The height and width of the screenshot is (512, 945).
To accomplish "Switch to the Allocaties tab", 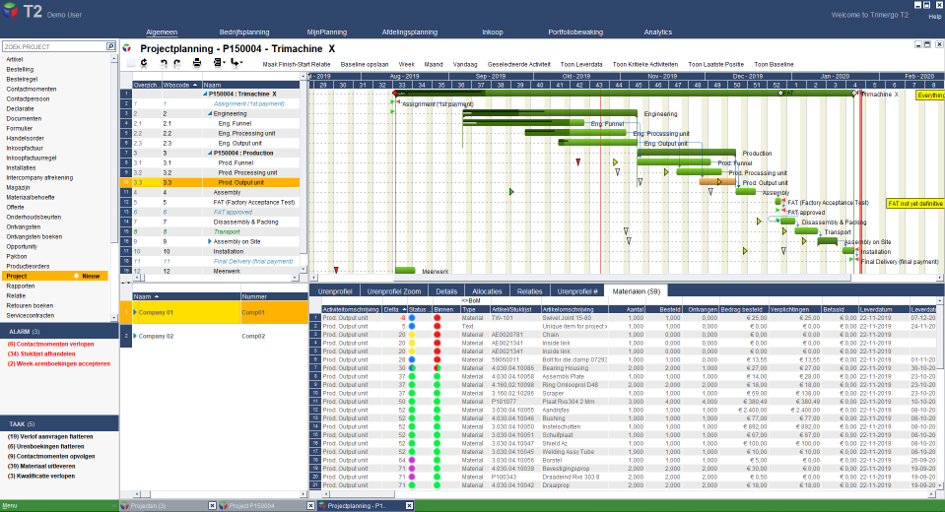I will point(487,291).
